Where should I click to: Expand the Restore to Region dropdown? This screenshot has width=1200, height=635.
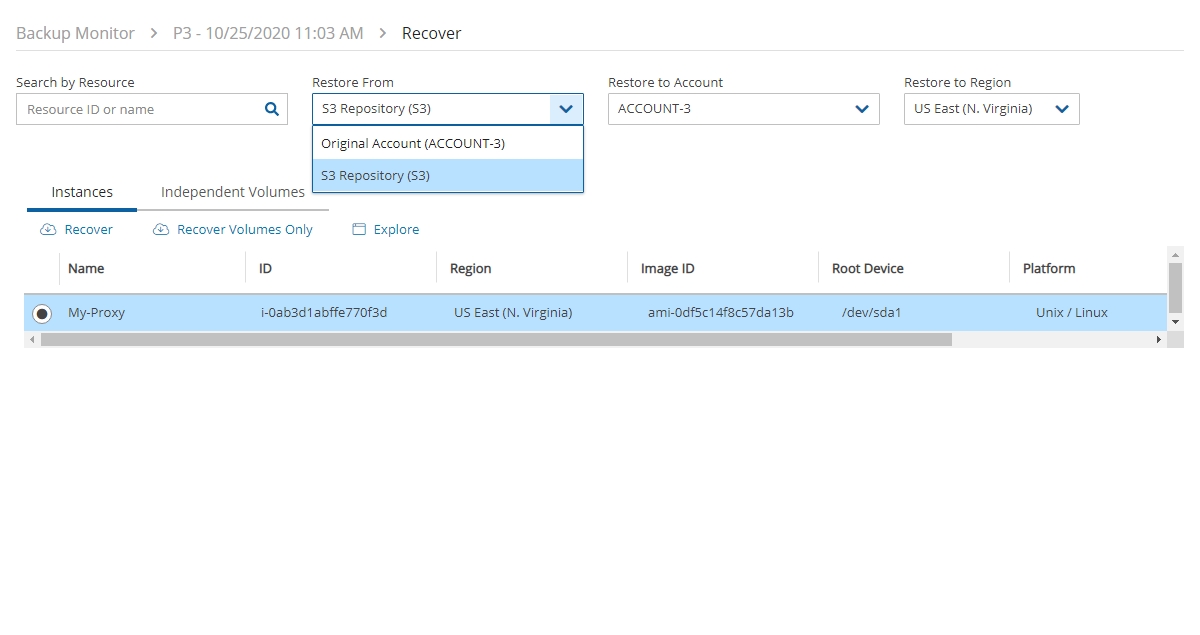click(1062, 109)
